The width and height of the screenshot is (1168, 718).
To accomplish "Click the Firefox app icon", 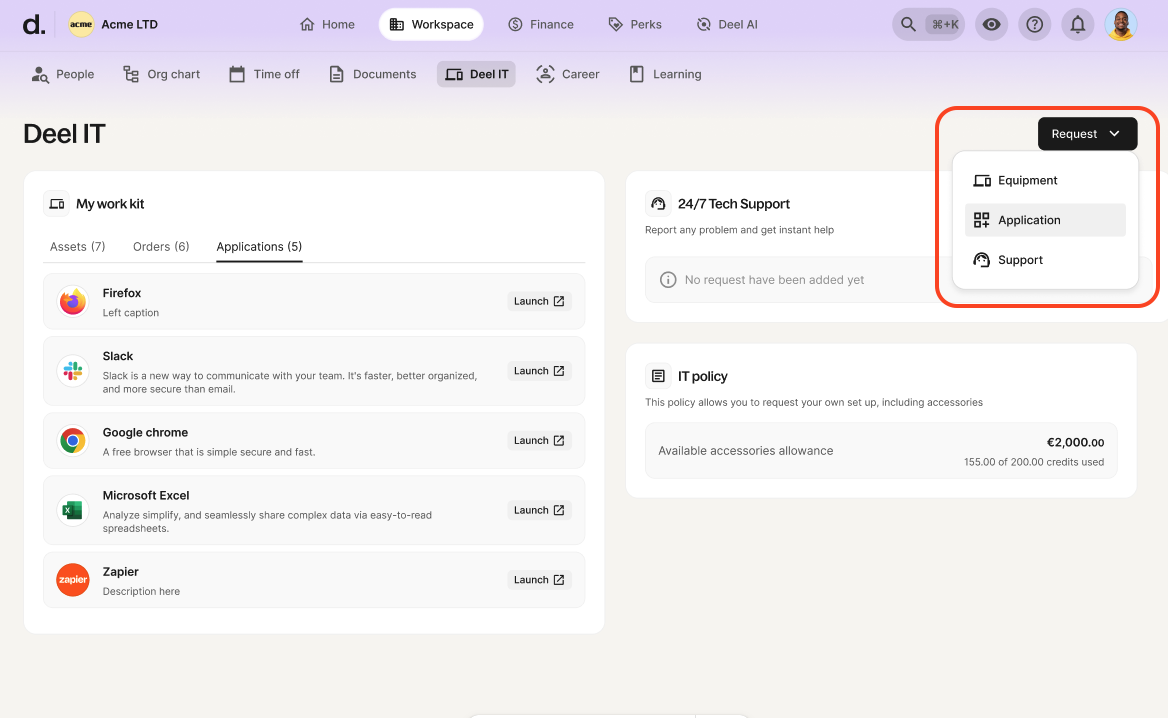I will click(73, 301).
